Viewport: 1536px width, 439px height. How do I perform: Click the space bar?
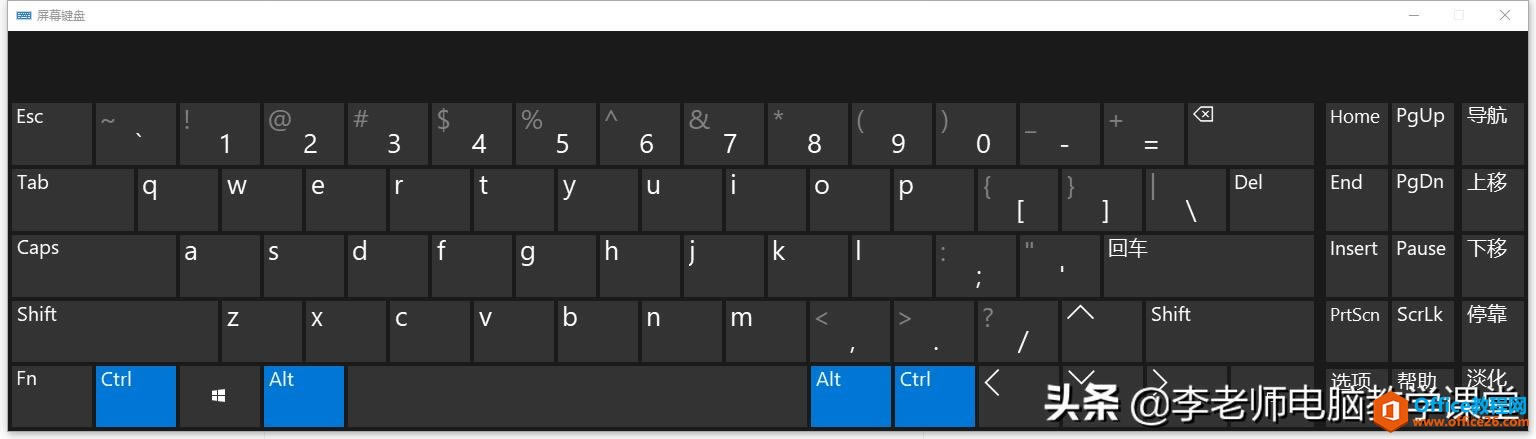tap(577, 396)
